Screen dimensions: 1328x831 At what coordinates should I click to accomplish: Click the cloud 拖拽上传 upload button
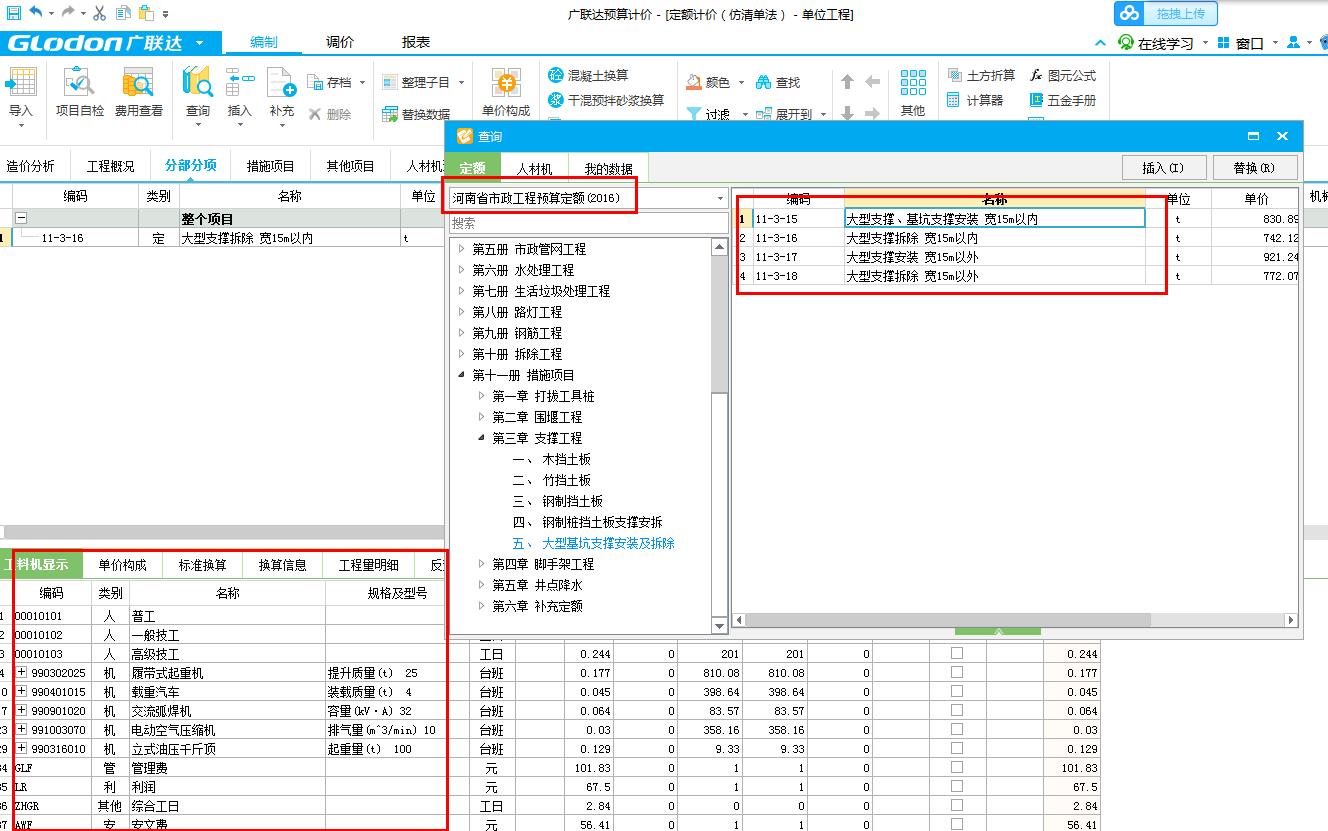click(x=1166, y=14)
